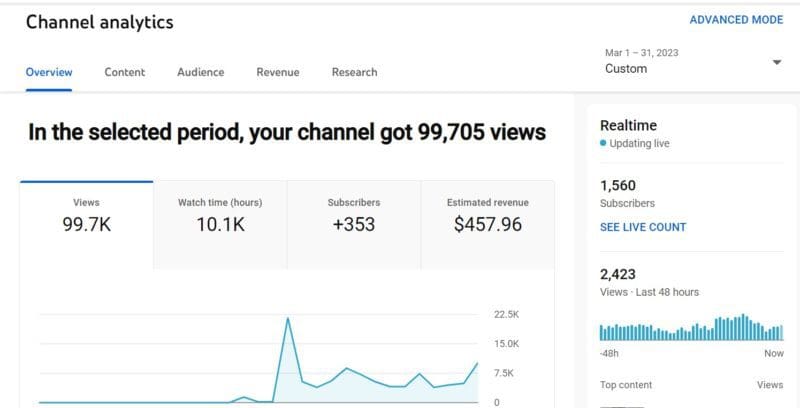Viewport: 800px width, 408px height.
Task: Open the Revenue tab
Action: (x=278, y=72)
